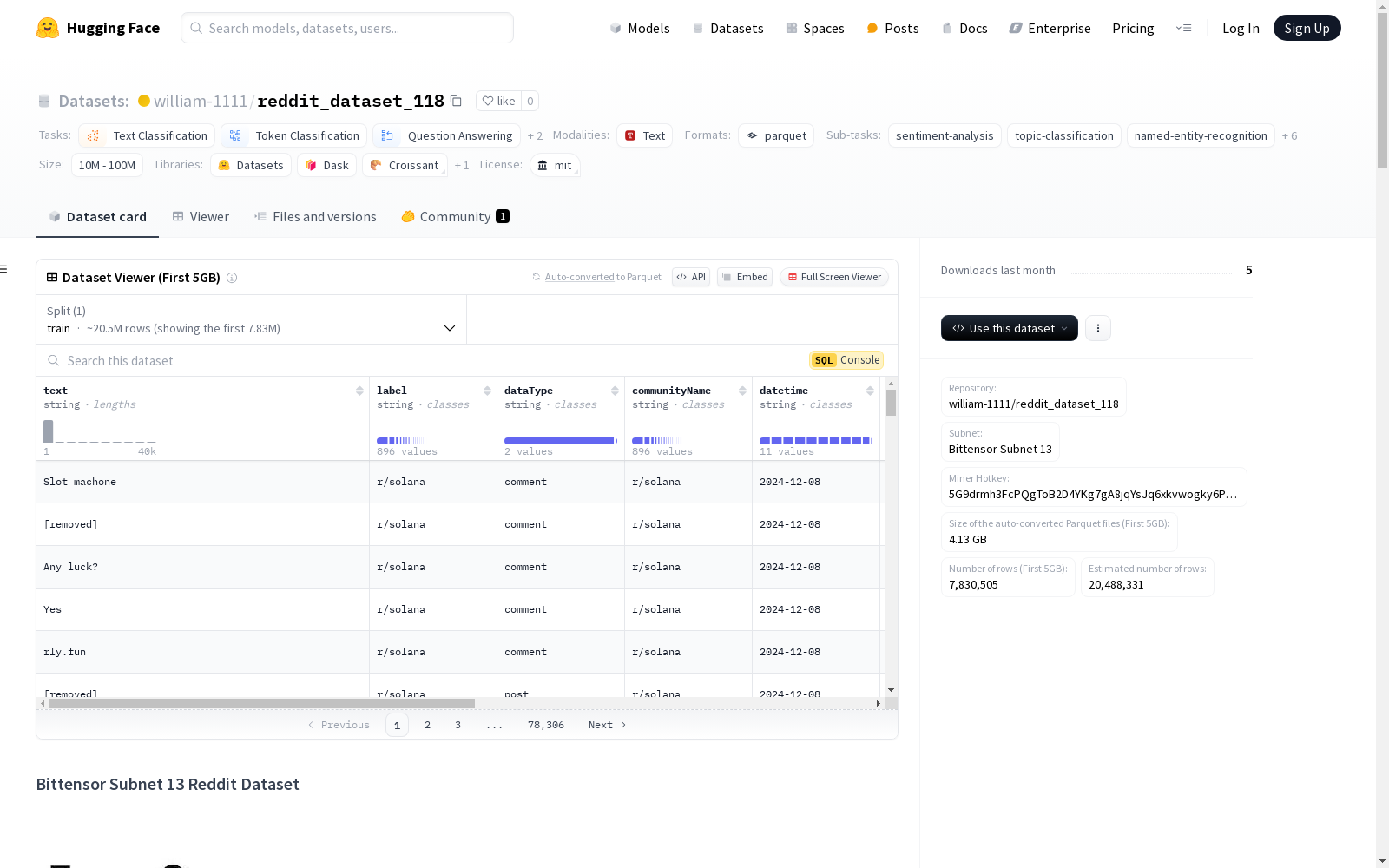Screen dimensions: 1389x868
Task: Go to Models in the navigation
Action: [x=640, y=28]
